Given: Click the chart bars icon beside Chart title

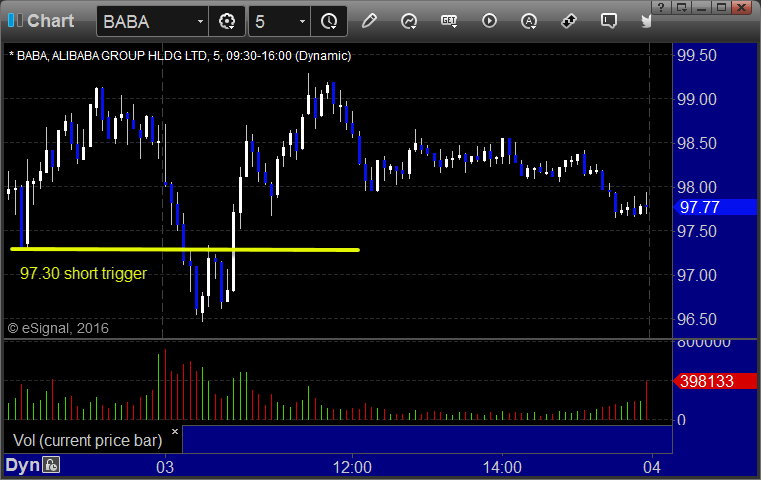Looking at the screenshot, I should click(15, 20).
